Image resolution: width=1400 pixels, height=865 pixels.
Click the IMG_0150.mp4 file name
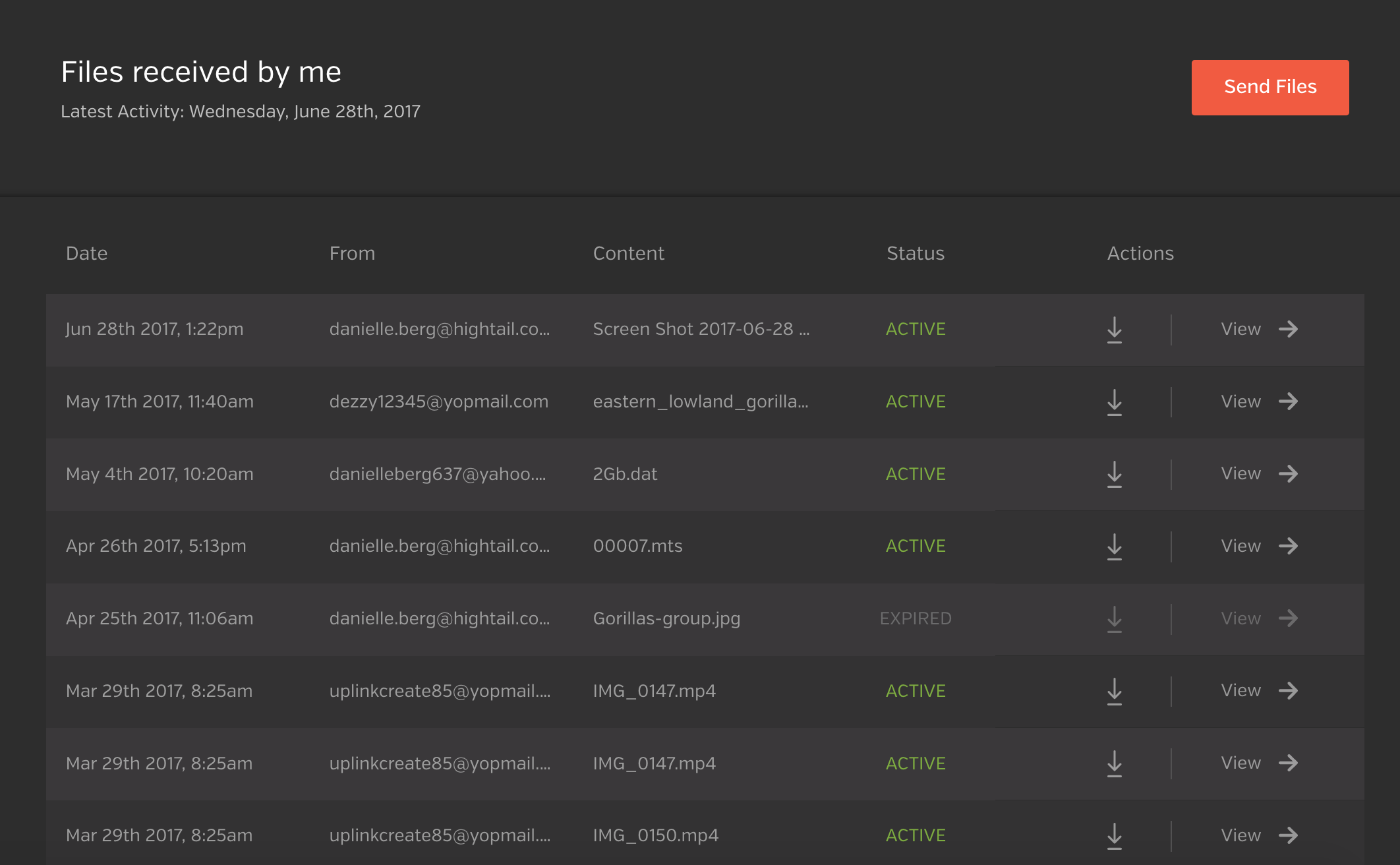coord(655,835)
